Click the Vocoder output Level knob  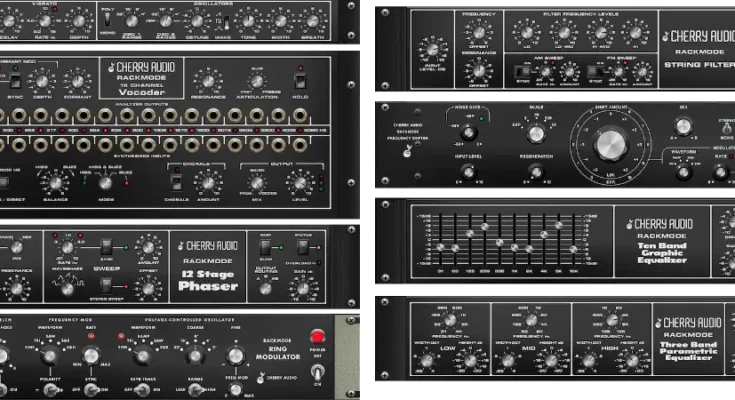pyautogui.click(x=298, y=182)
